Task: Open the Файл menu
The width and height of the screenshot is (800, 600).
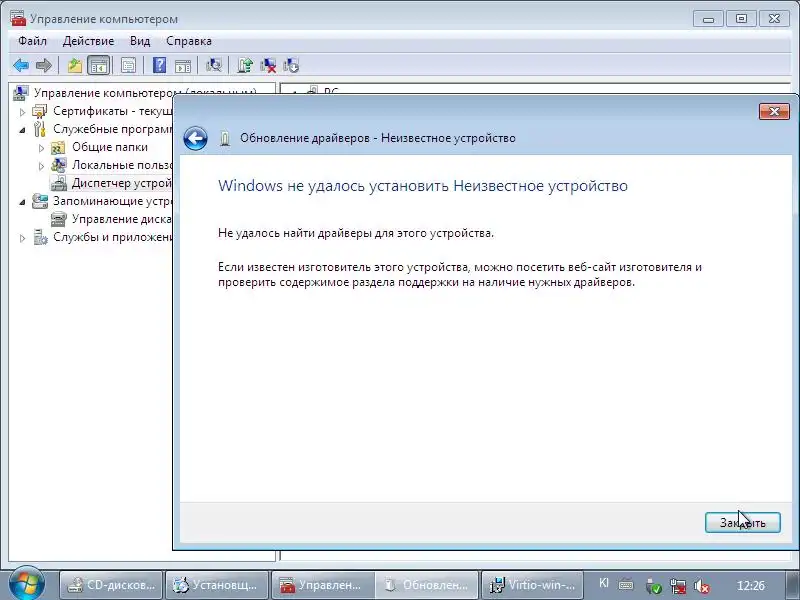Action: 32,41
